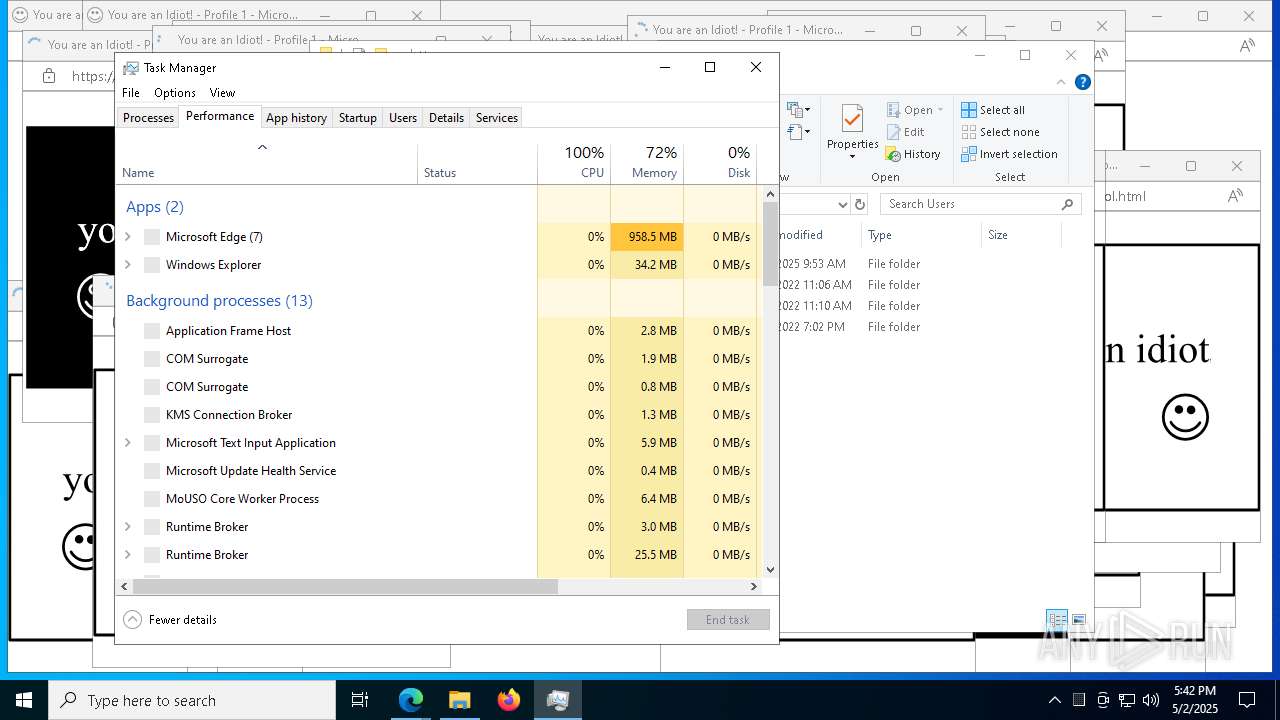
Task: Switch to the Startup tab
Action: tap(357, 118)
